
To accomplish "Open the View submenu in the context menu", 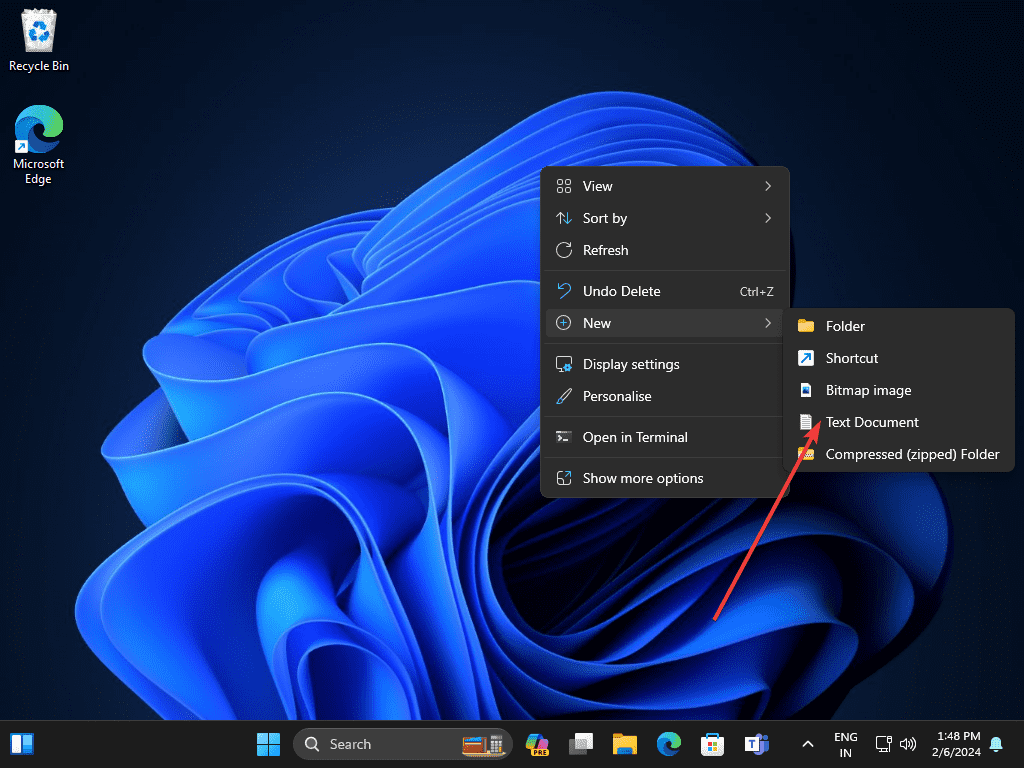I will [664, 186].
